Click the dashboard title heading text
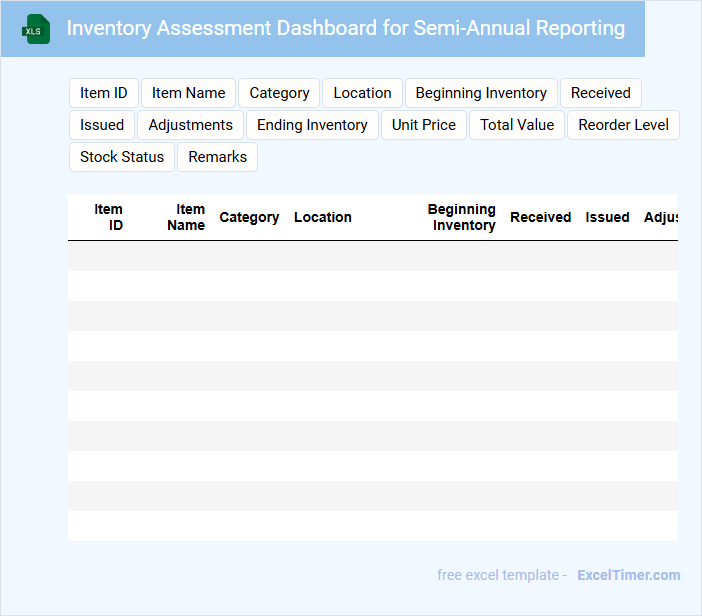This screenshot has width=702, height=616. click(345, 28)
